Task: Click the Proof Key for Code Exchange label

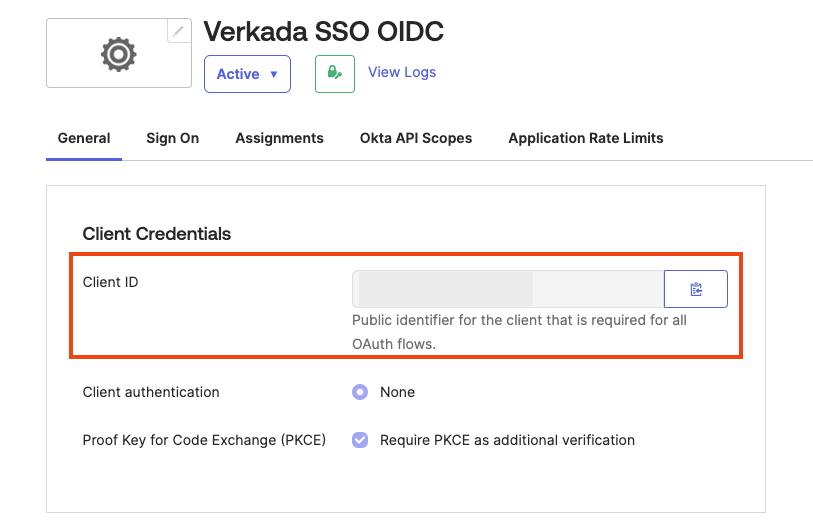Action: 204,440
